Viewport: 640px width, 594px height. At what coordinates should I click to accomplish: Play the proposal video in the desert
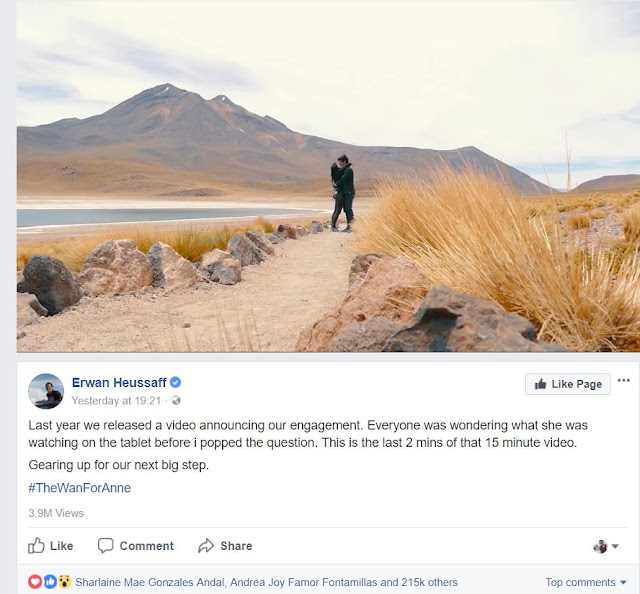(328, 176)
